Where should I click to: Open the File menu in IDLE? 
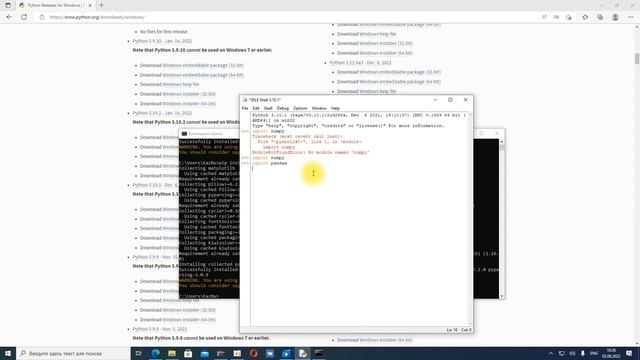pos(245,108)
